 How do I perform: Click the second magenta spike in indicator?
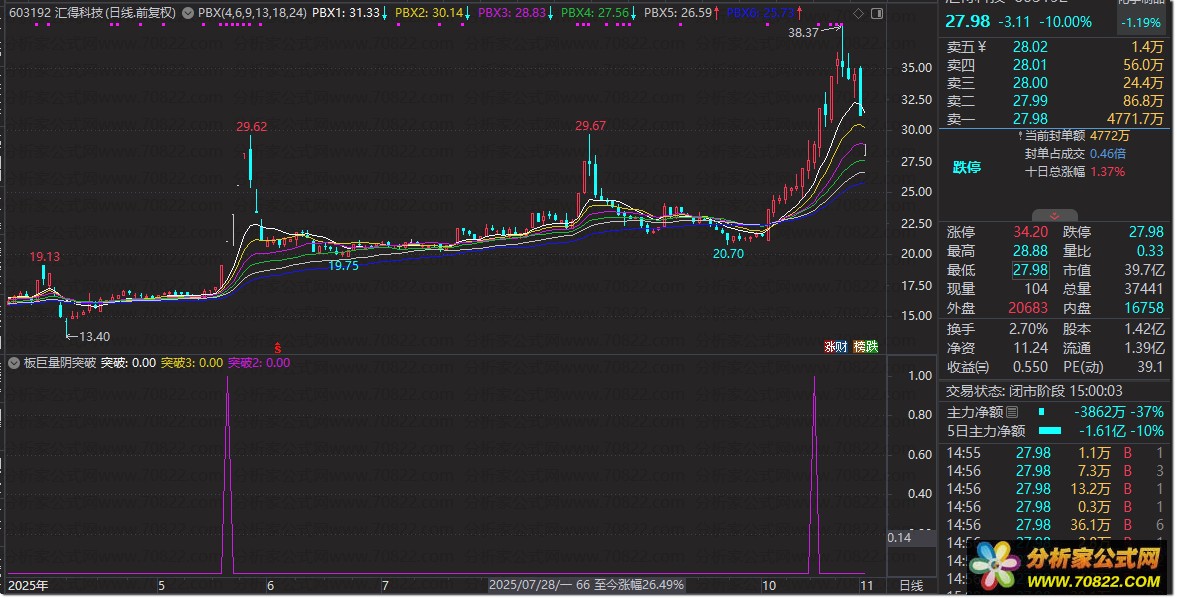tap(814, 473)
